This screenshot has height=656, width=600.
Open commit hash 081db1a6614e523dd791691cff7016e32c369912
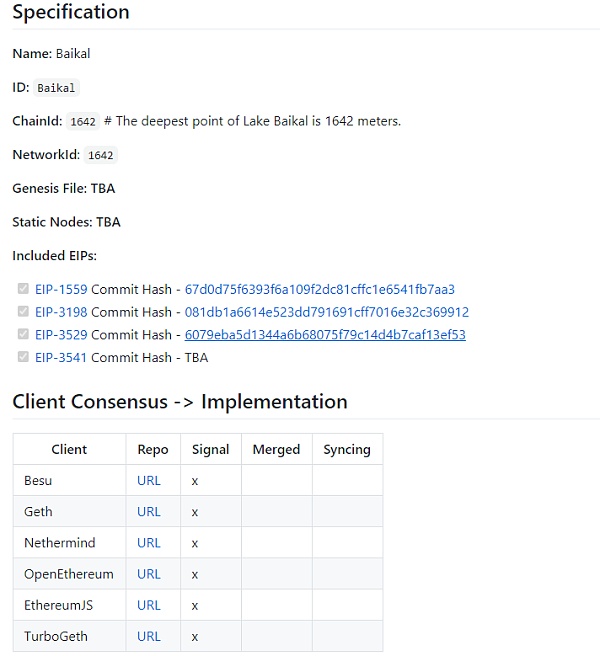pyautogui.click(x=326, y=312)
